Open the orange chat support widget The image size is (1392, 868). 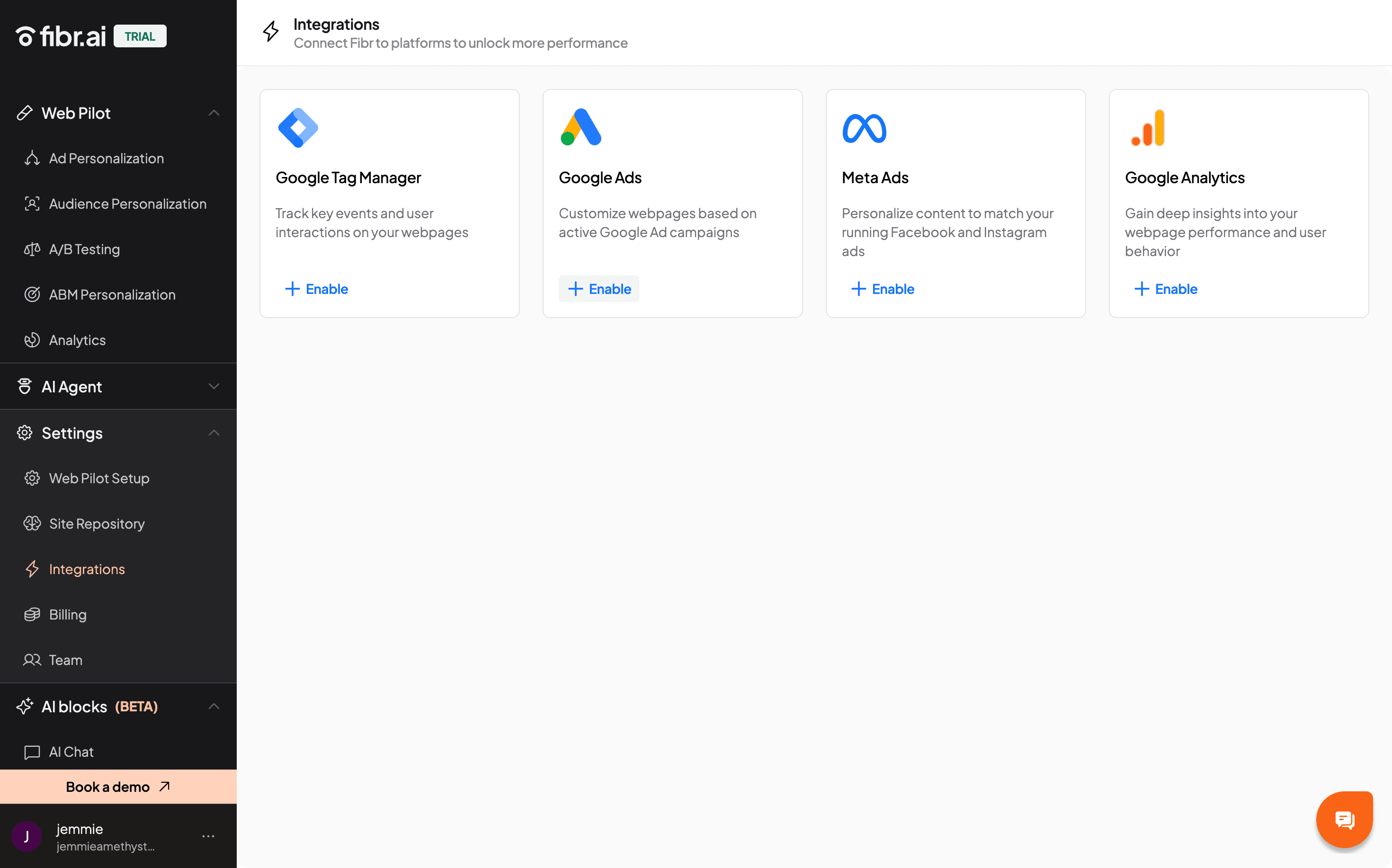click(x=1344, y=819)
